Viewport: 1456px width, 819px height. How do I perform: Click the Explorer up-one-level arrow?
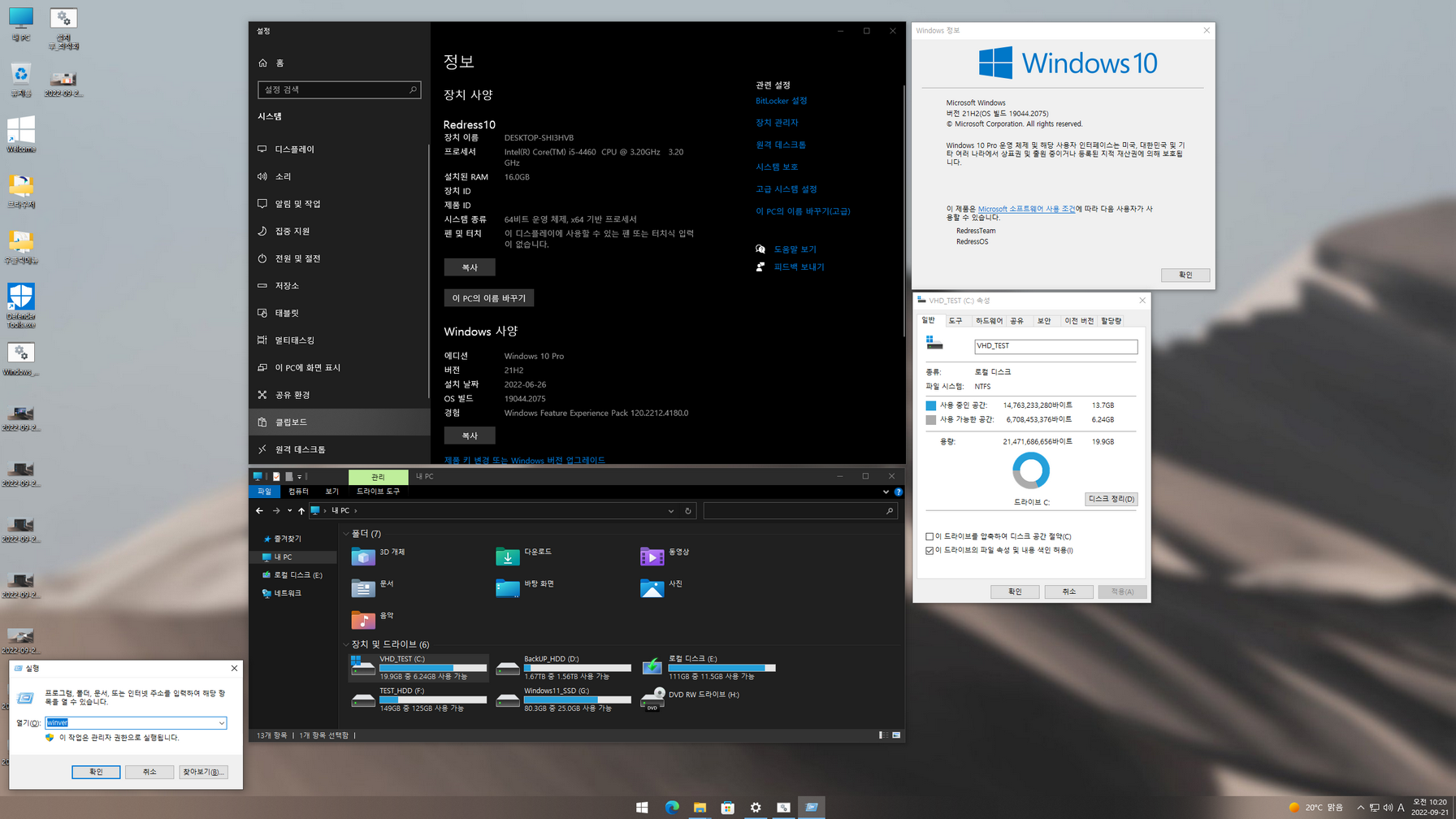pyautogui.click(x=301, y=511)
